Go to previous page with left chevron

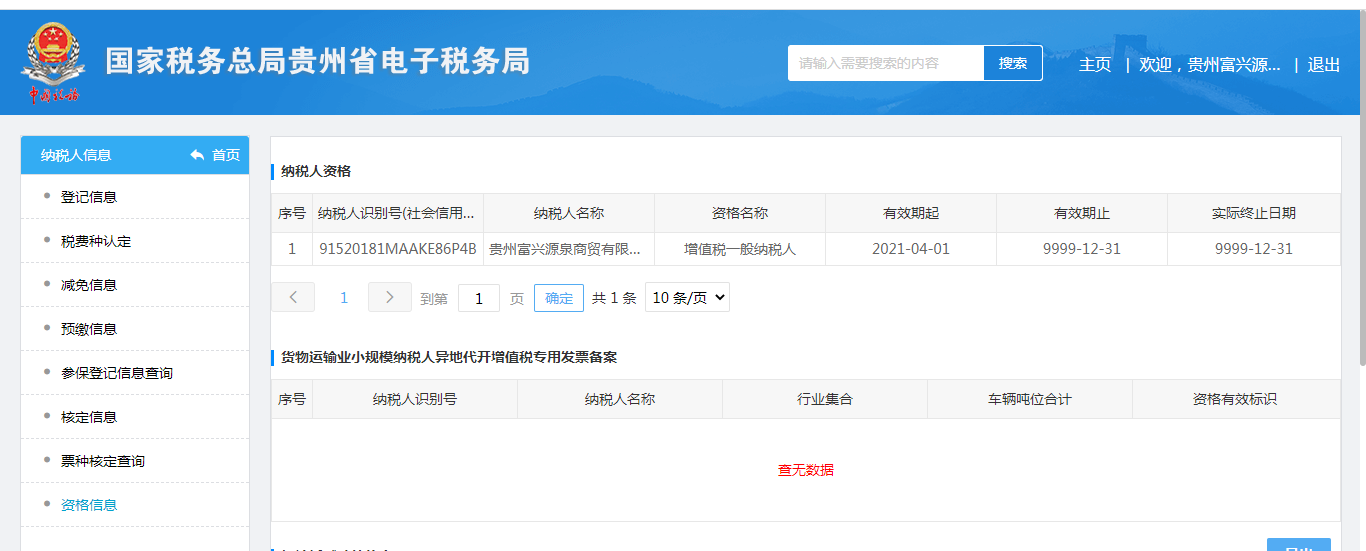293,297
